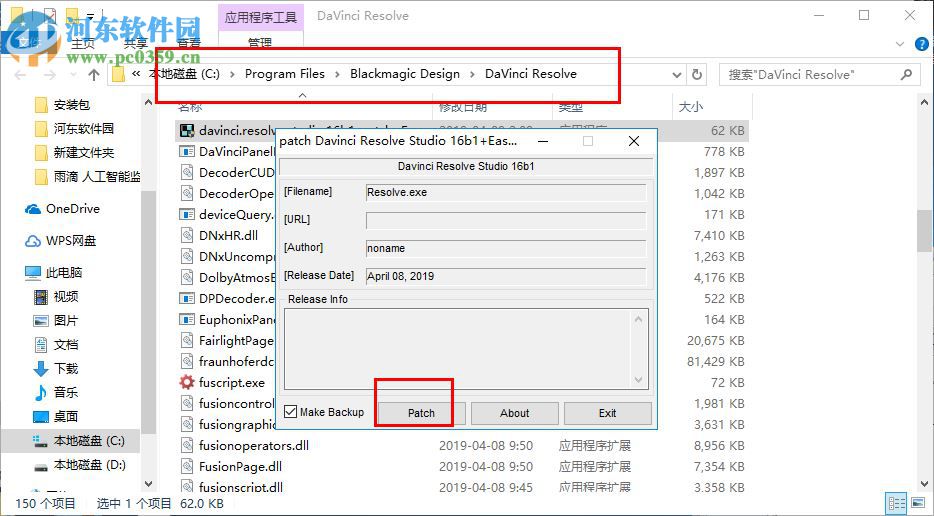Click the fuscript.exe gear icon
The width and height of the screenshot is (934, 516).
(x=187, y=382)
